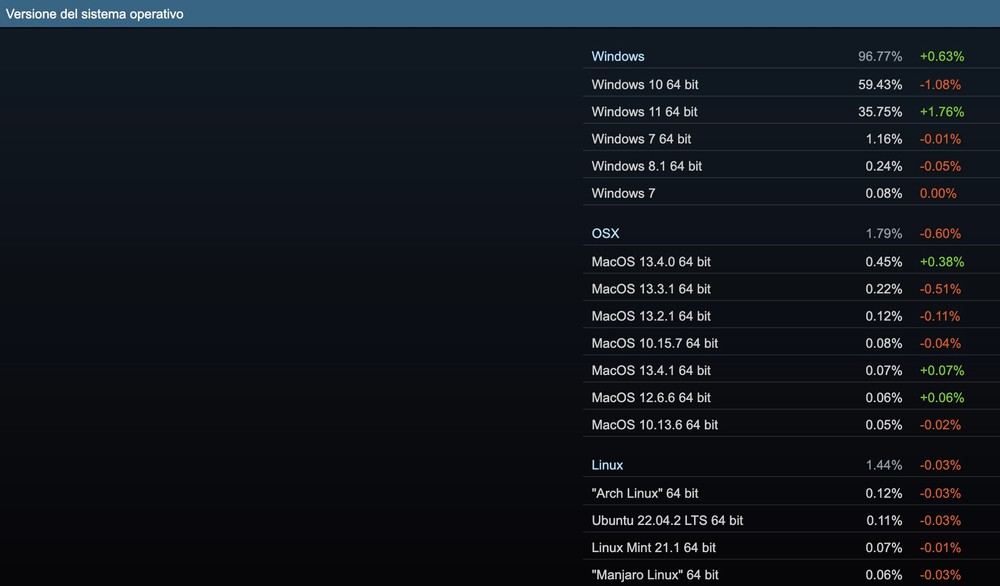Screen dimensions: 1000x586
Task: Select the -0.04% change value
Action: click(x=940, y=343)
